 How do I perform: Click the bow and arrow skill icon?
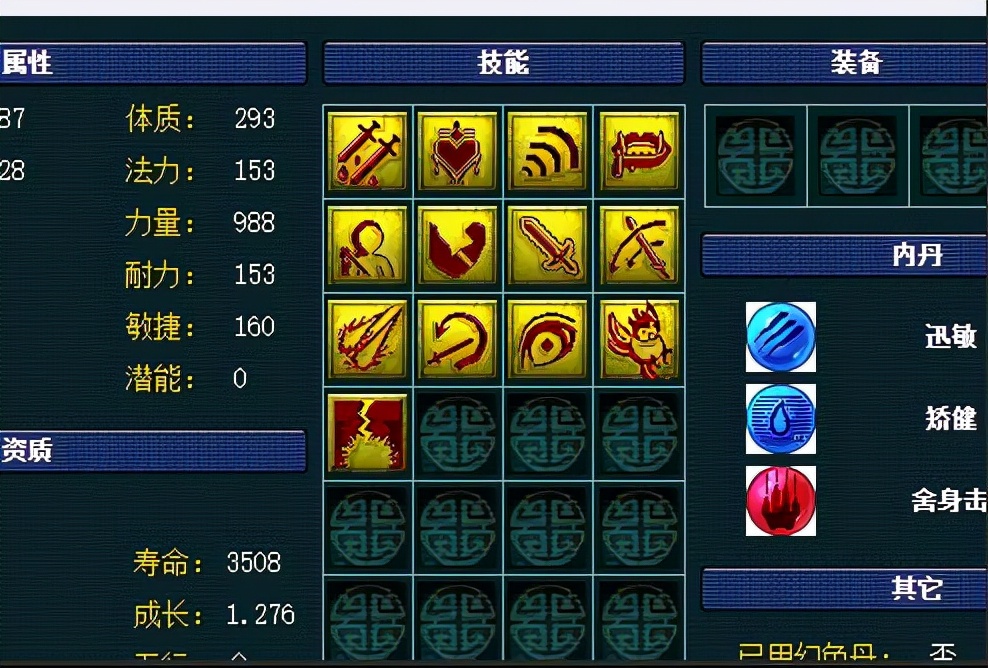pyautogui.click(x=639, y=245)
